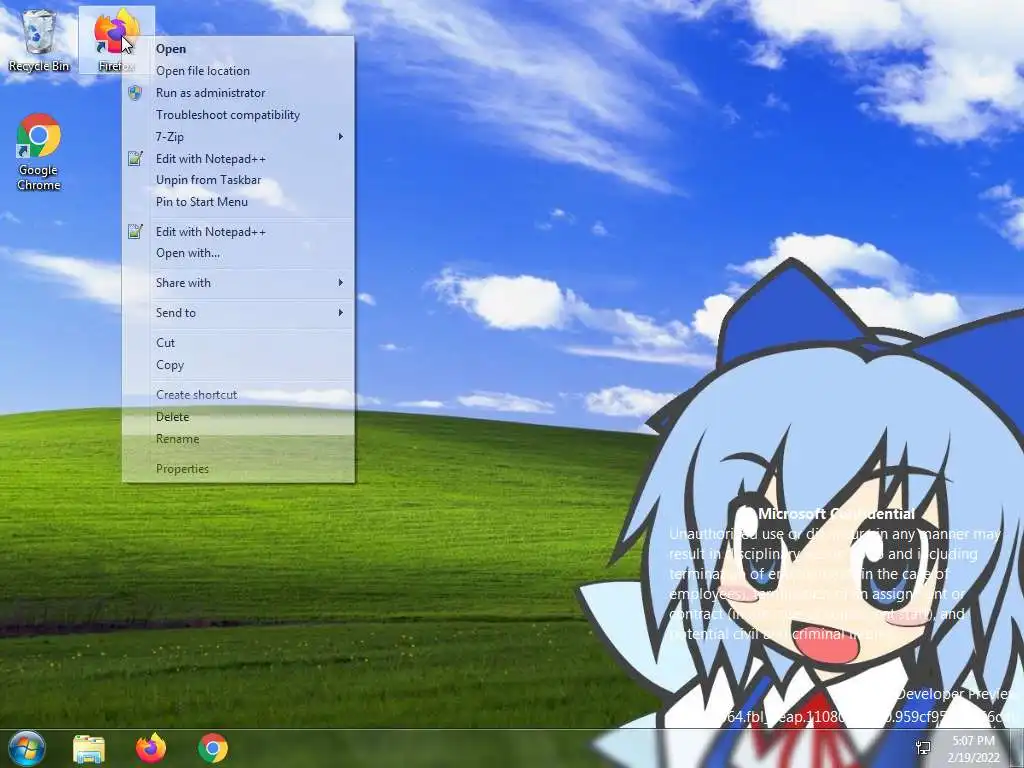
Task: Launch Firefox from the taskbar
Action: coord(151,748)
